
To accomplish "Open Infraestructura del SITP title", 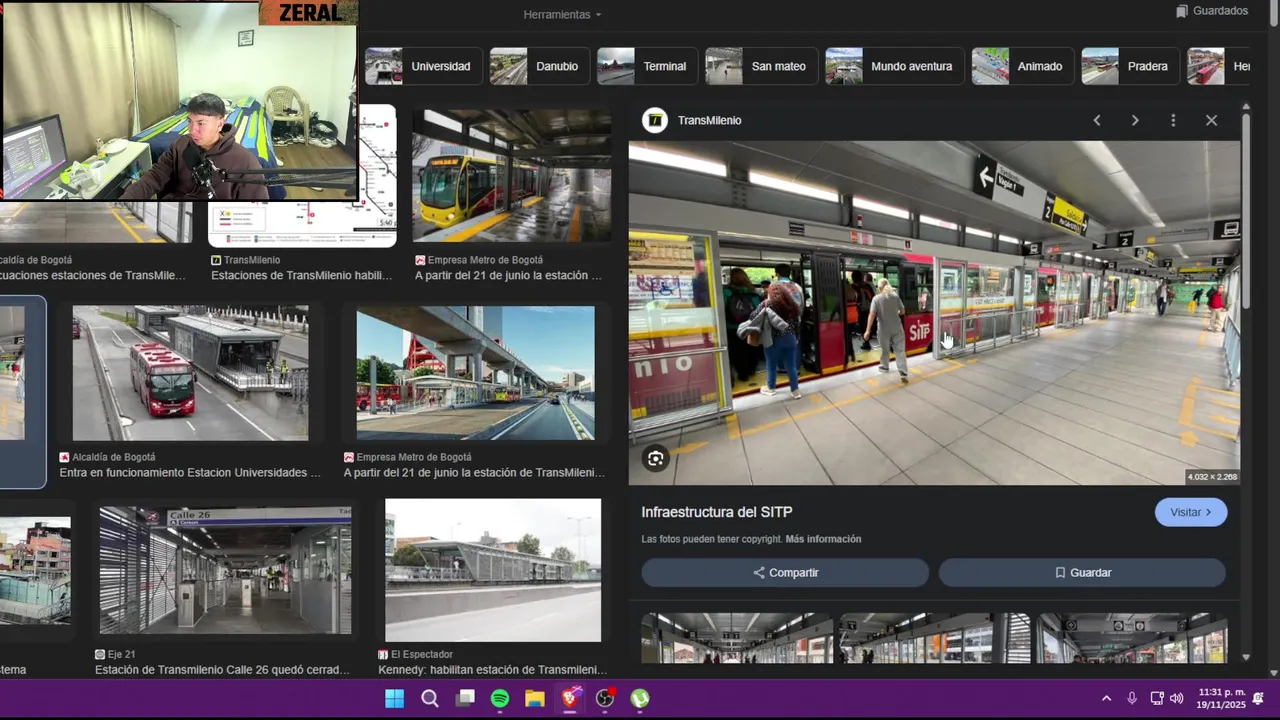I will click(x=717, y=512).
